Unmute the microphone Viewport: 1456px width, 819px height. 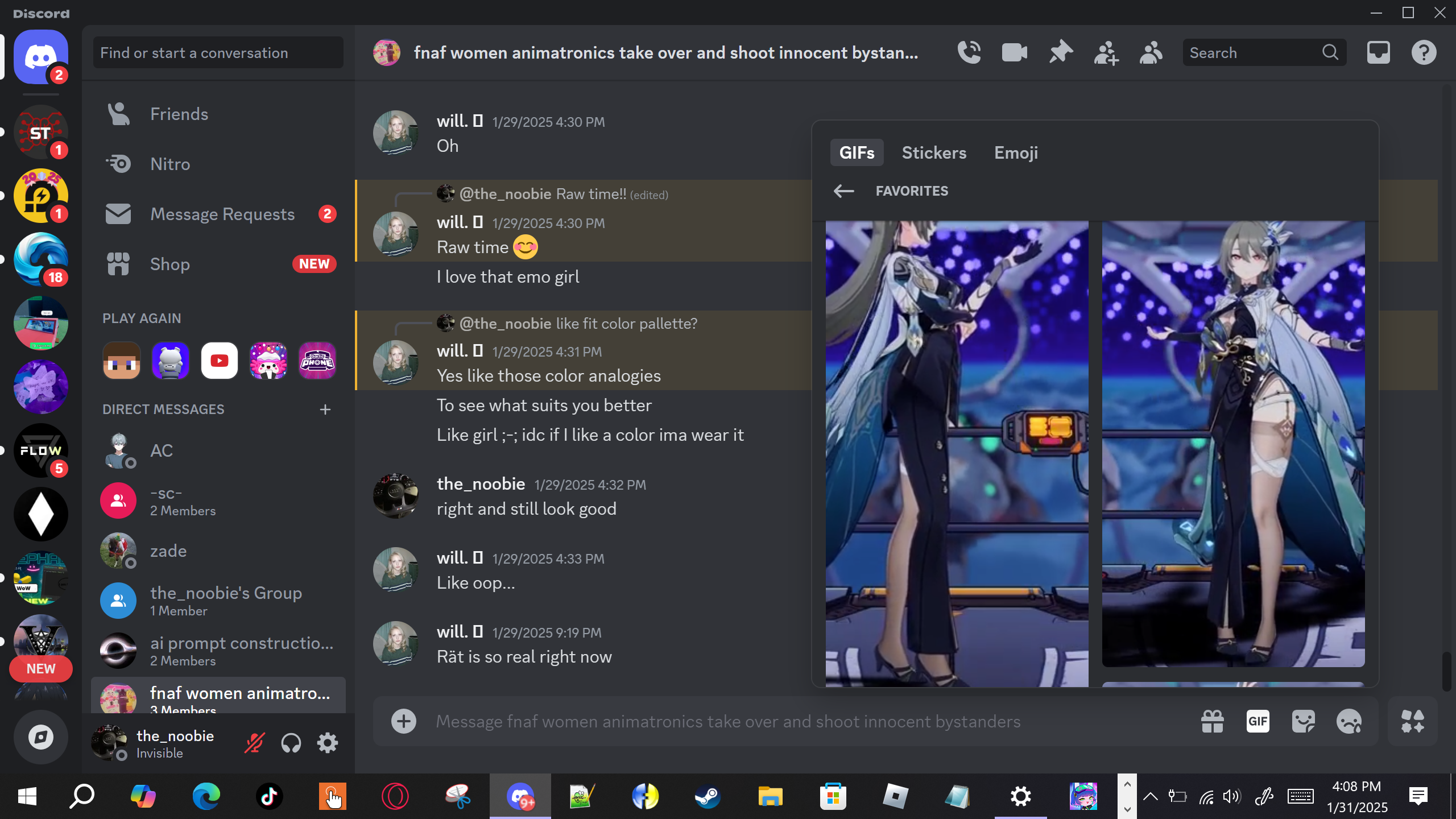(x=254, y=743)
